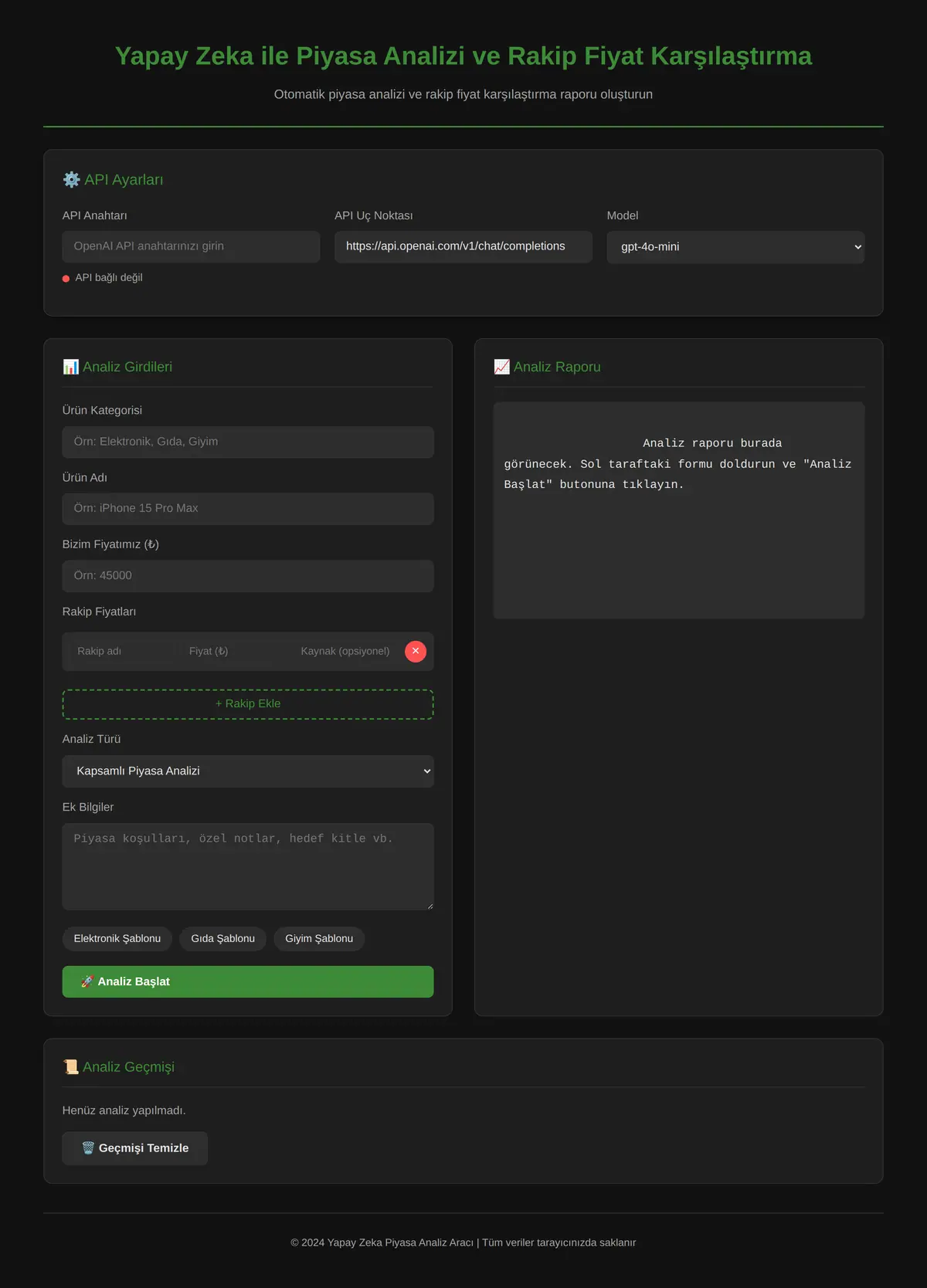Click the 'API bağlı değil' status text

[109, 278]
